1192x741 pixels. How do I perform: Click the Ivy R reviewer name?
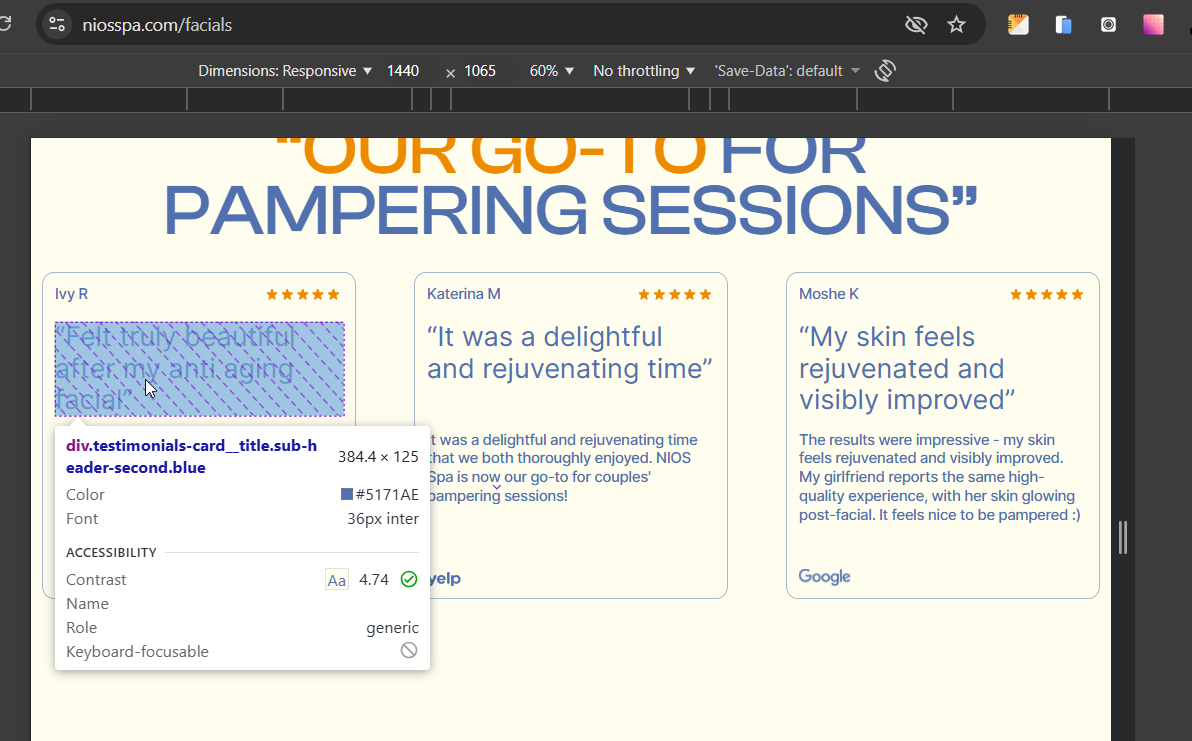point(71,294)
